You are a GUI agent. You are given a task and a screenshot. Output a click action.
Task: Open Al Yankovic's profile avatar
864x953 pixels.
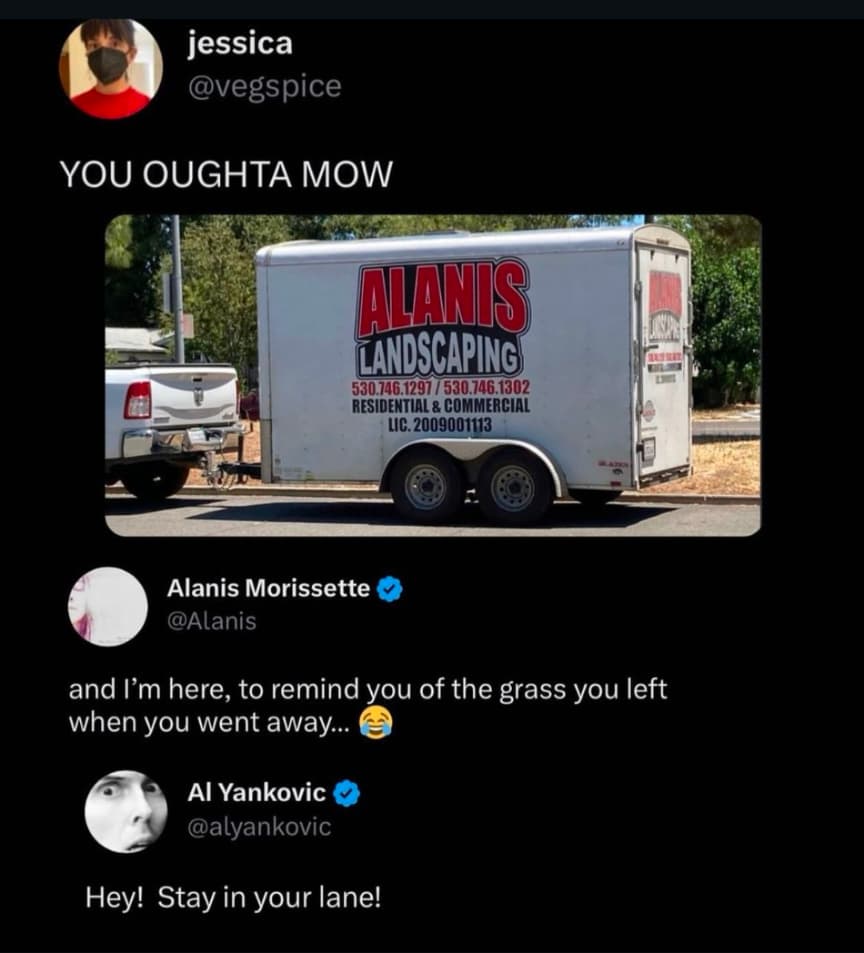coord(126,811)
